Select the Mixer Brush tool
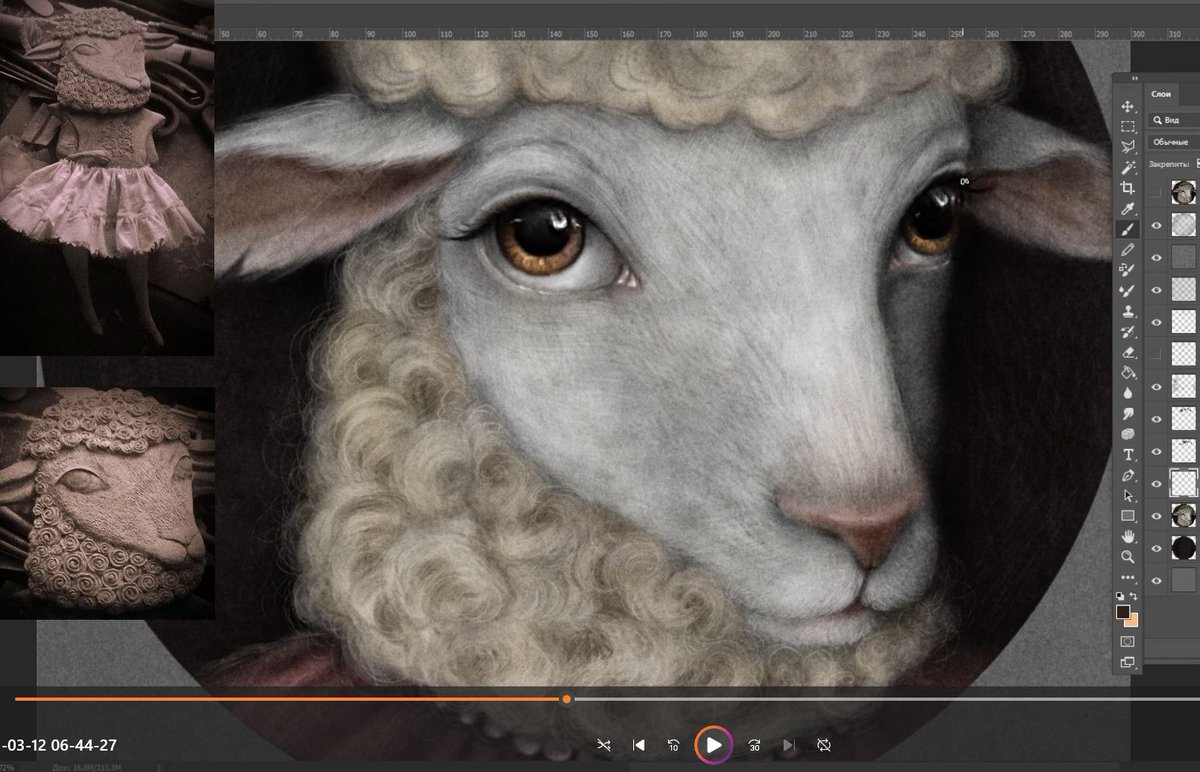The height and width of the screenshot is (772, 1200). pyautogui.click(x=1128, y=290)
